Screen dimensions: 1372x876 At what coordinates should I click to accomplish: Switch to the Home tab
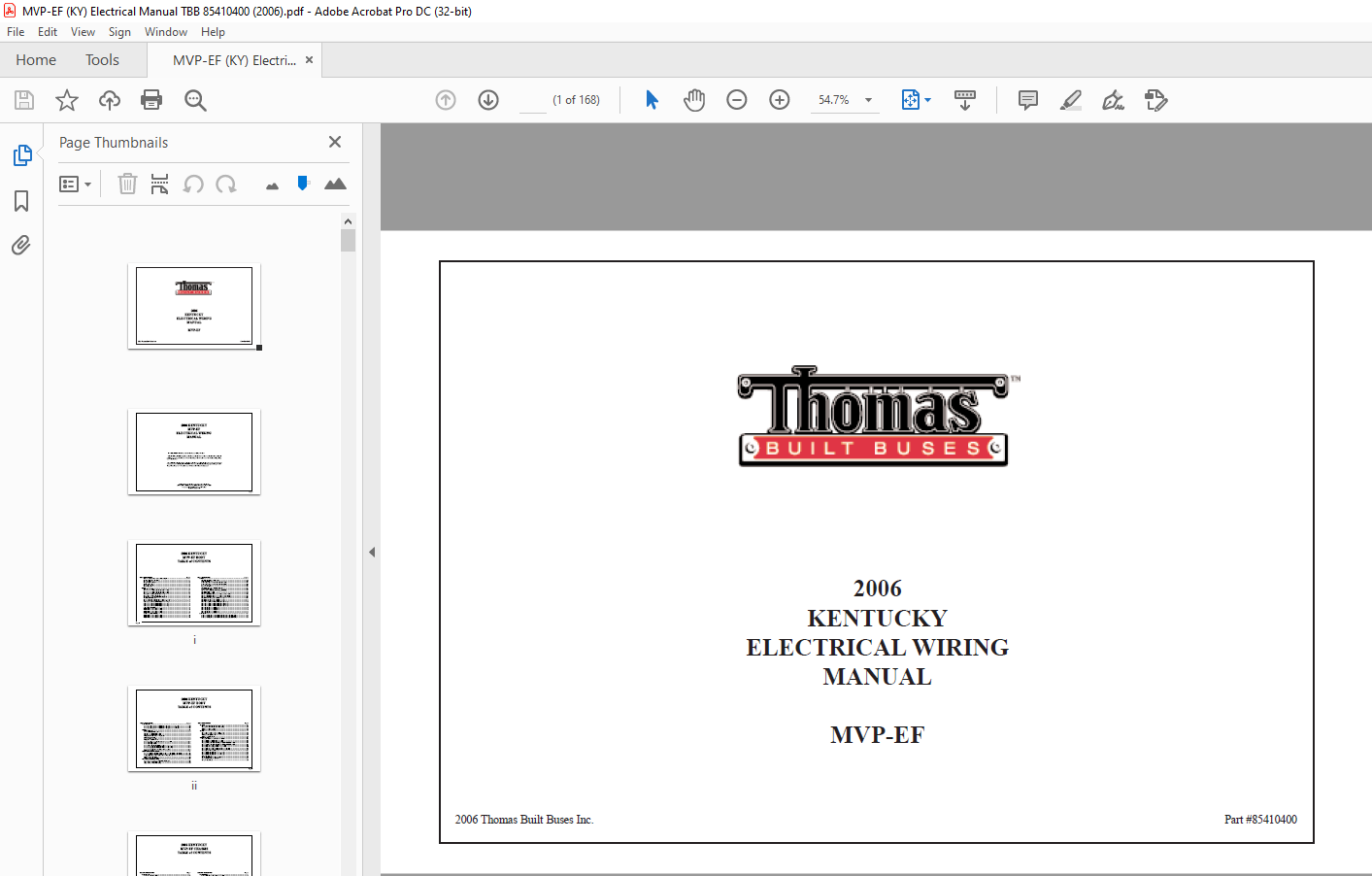pyautogui.click(x=36, y=60)
